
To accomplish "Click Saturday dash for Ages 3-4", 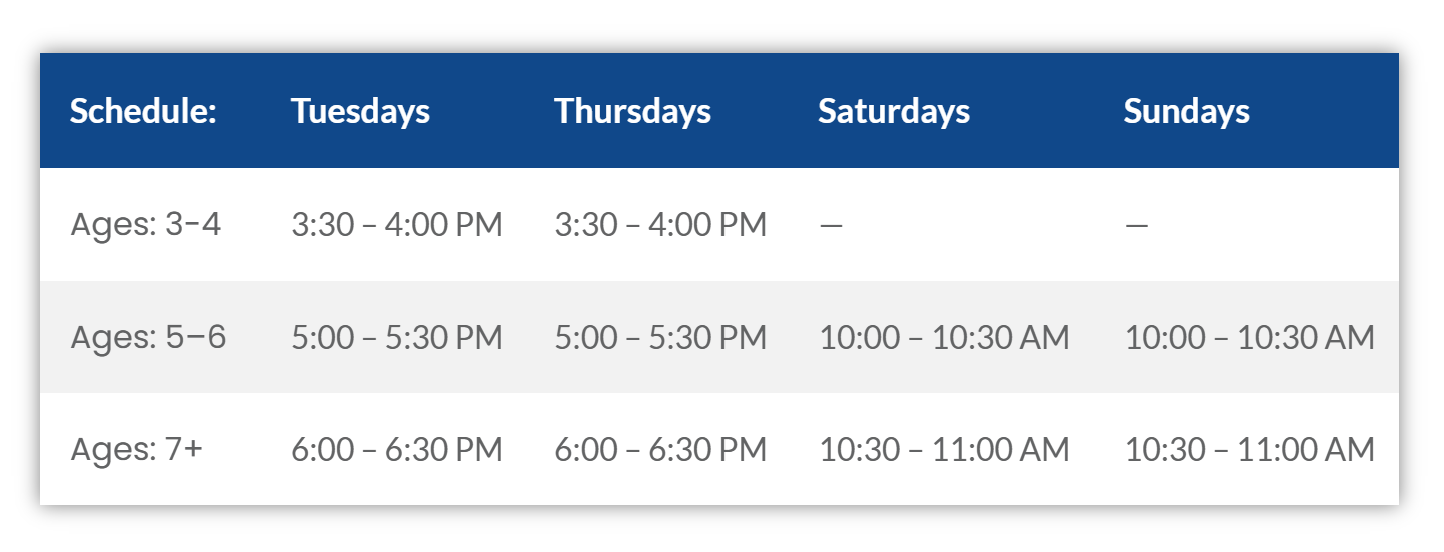I will pos(831,226).
